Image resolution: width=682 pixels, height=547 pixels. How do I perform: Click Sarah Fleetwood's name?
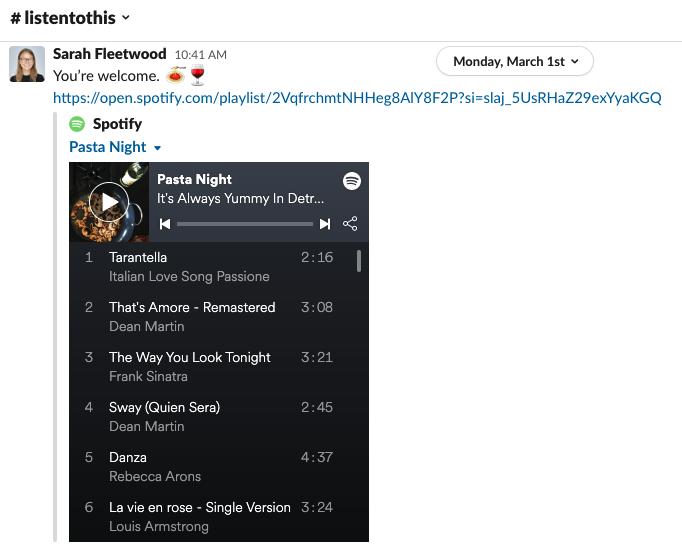(110, 54)
